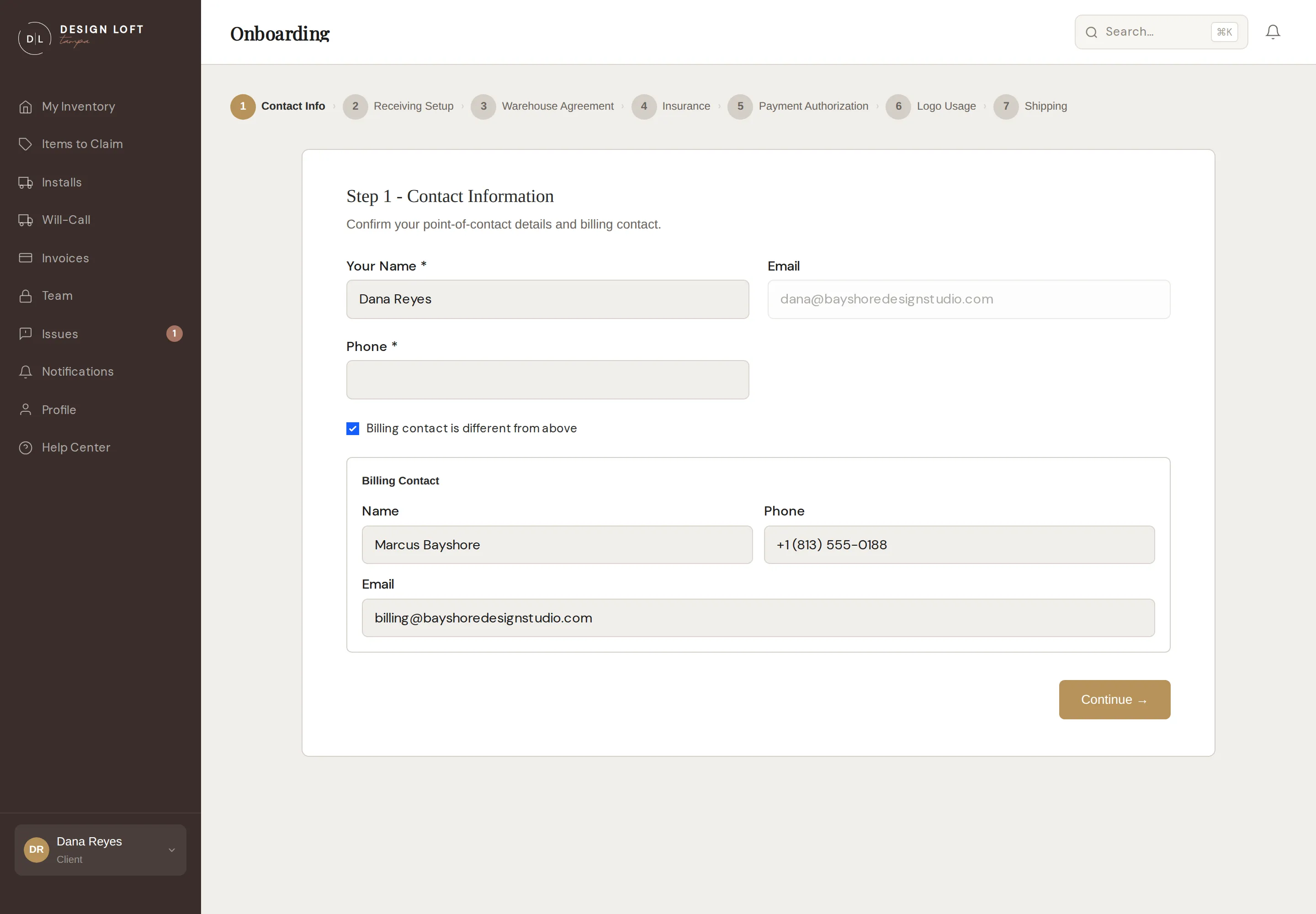Image resolution: width=1316 pixels, height=914 pixels.
Task: Click the Team lock icon
Action: [25, 296]
